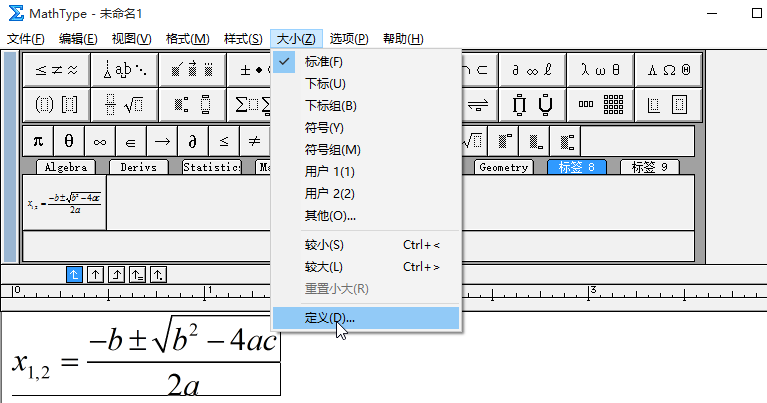Open the 帮助(H) menu
767x403 pixels.
(403, 39)
